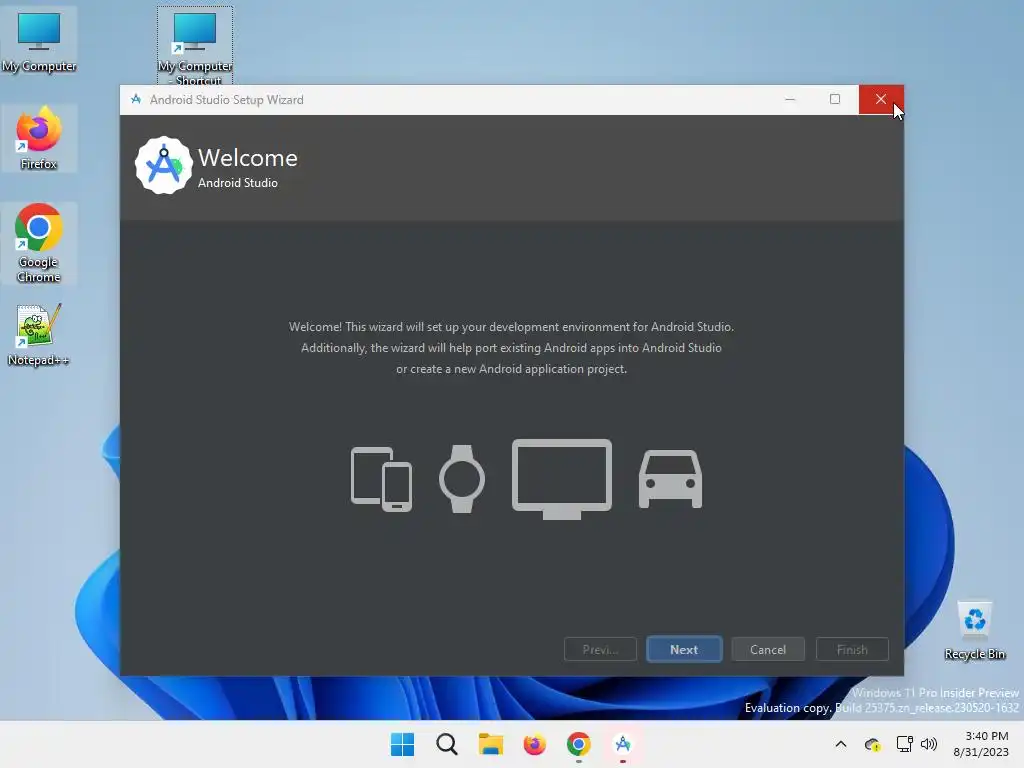Open Firefox from the taskbar

[534, 744]
